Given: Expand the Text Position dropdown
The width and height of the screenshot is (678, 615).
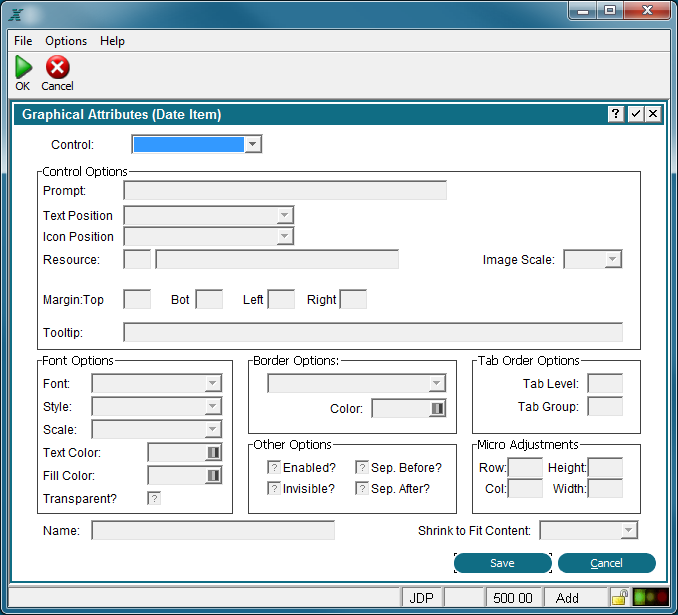Looking at the screenshot, I should point(285,215).
